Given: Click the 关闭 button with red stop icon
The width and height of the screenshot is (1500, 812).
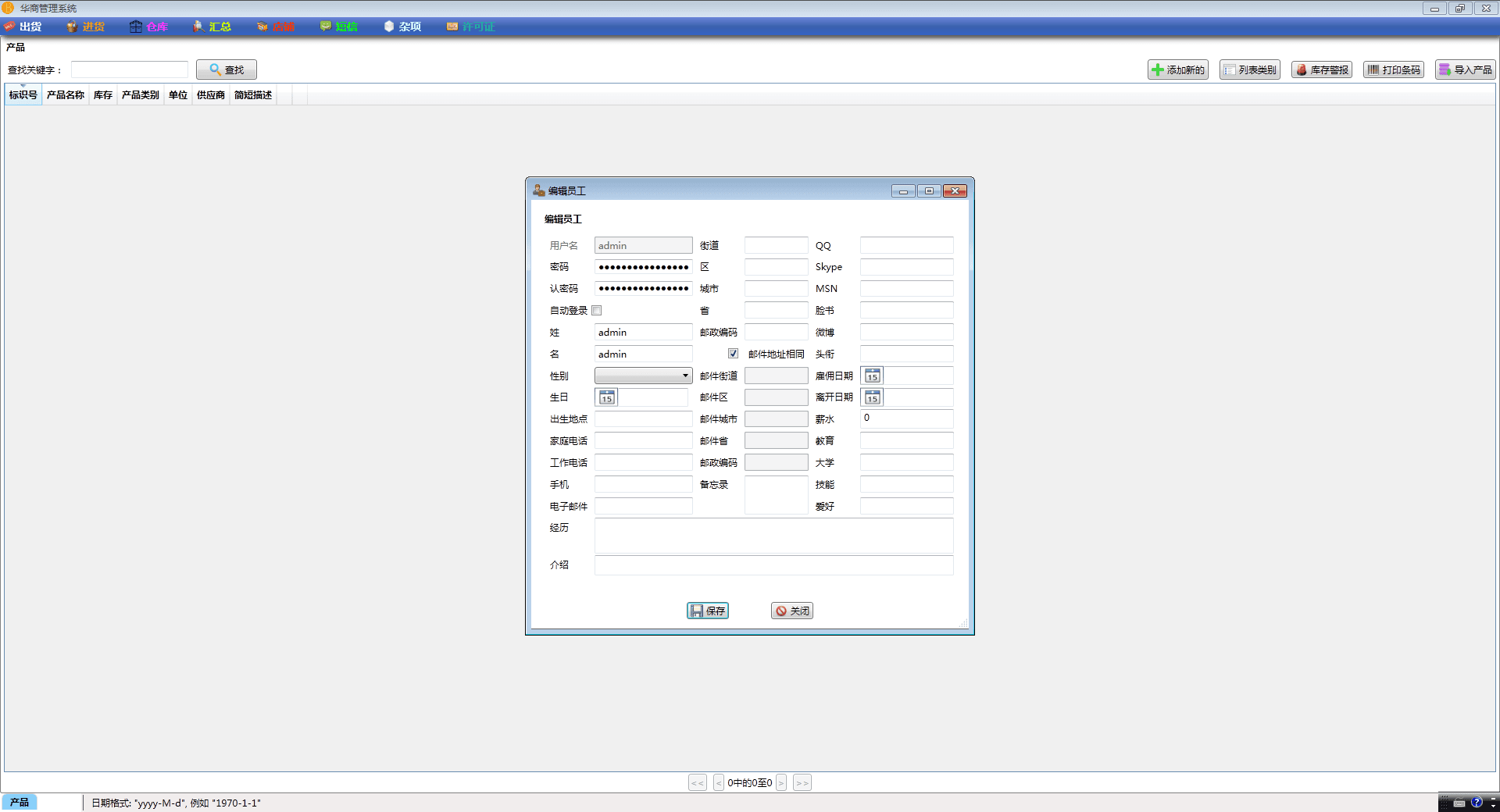Looking at the screenshot, I should click(792, 611).
